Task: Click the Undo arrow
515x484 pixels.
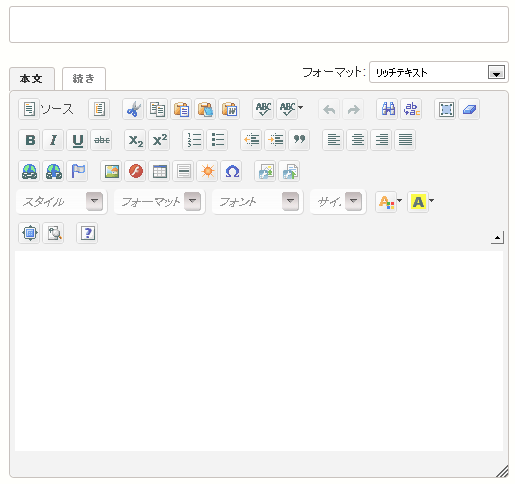Action: coord(329,109)
